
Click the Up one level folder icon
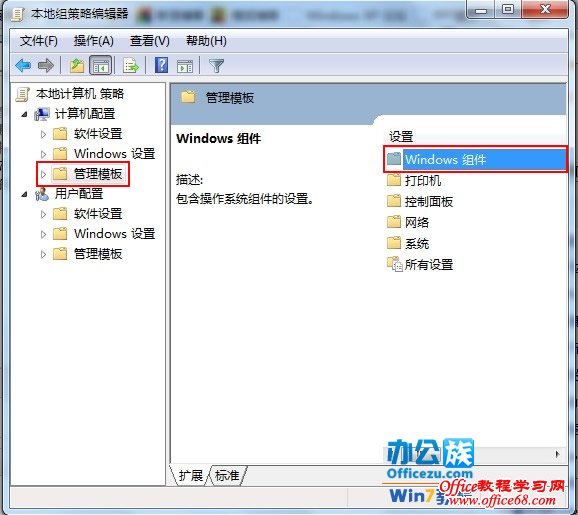pos(77,66)
